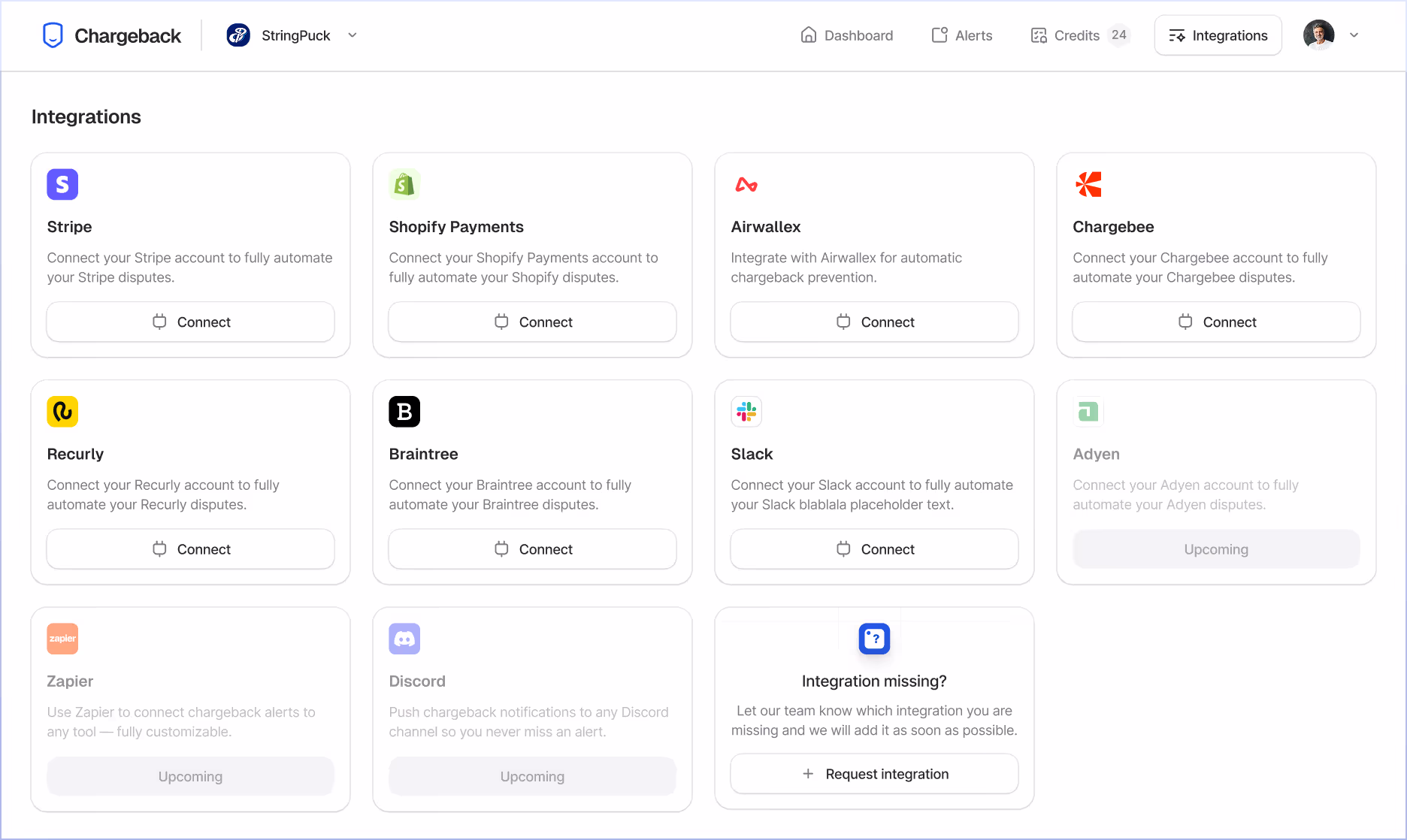The width and height of the screenshot is (1407, 840).
Task: Click the Integrations page heading
Action: pyautogui.click(x=86, y=116)
